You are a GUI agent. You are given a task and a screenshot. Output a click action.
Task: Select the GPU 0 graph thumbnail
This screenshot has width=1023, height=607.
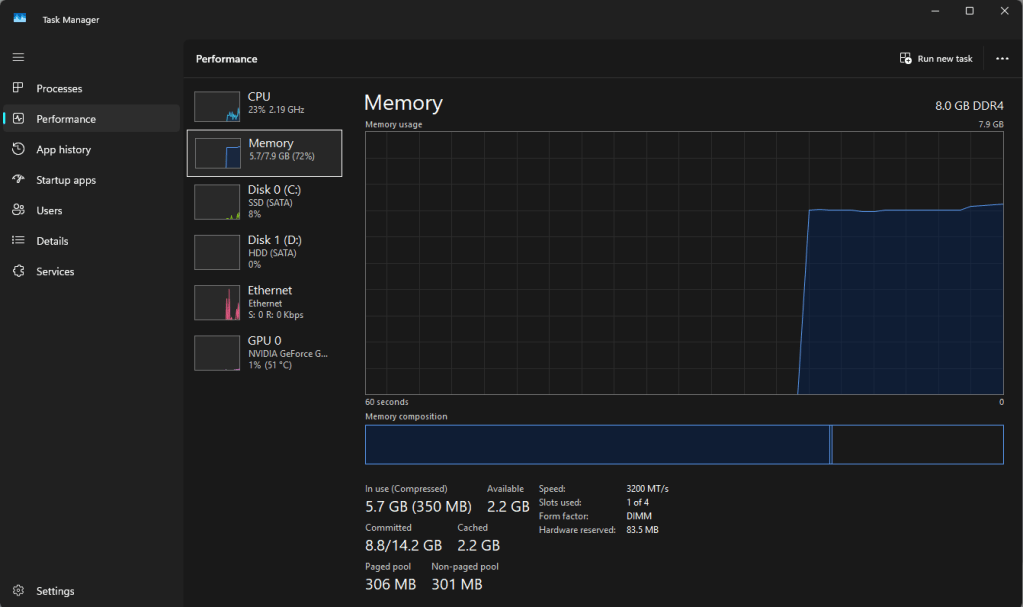click(x=217, y=352)
